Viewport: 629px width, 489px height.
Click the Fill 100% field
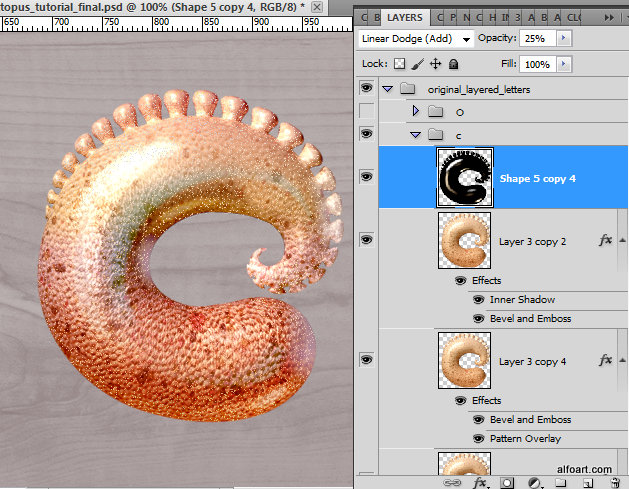(538, 64)
